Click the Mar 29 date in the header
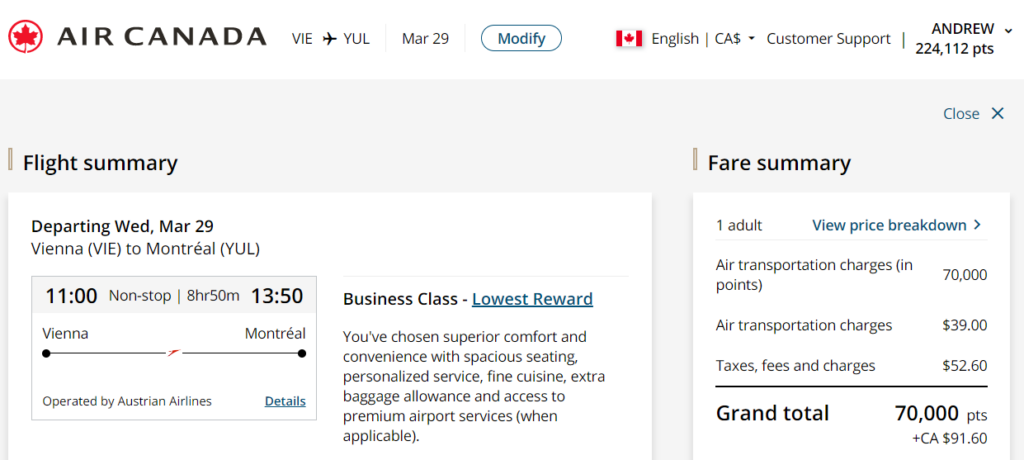 coord(425,39)
